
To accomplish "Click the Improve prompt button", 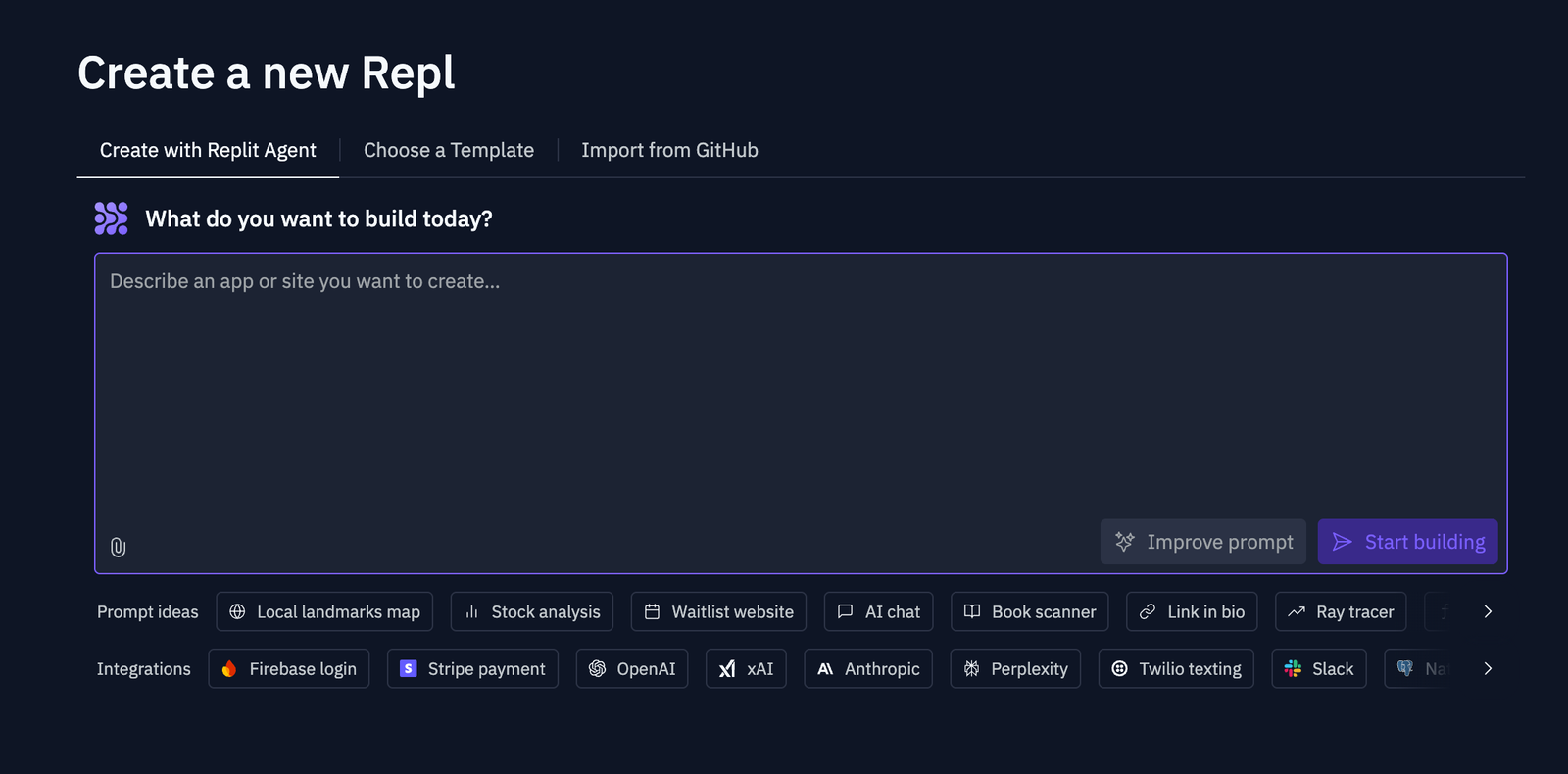I will (x=1203, y=542).
